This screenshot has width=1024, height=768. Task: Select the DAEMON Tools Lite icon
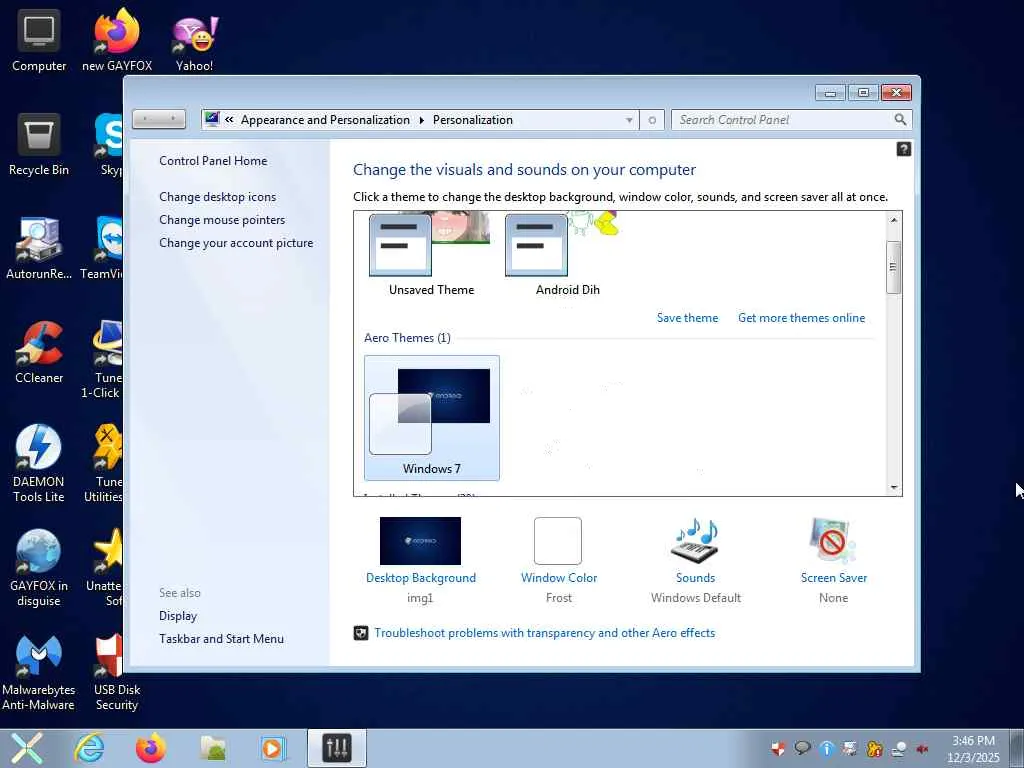(x=39, y=463)
